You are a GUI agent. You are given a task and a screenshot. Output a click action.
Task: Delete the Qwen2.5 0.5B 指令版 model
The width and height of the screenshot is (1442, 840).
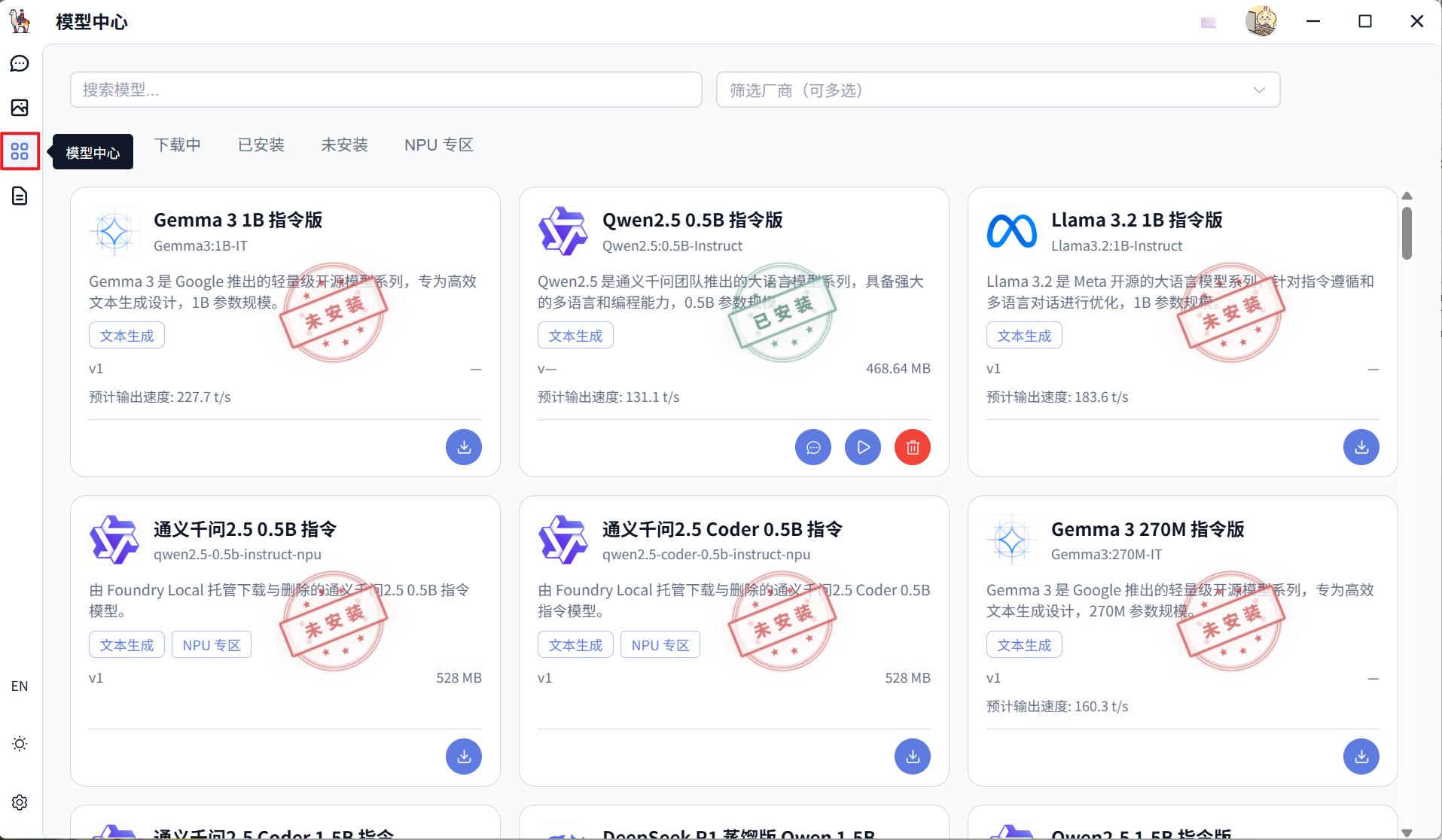pos(913,447)
